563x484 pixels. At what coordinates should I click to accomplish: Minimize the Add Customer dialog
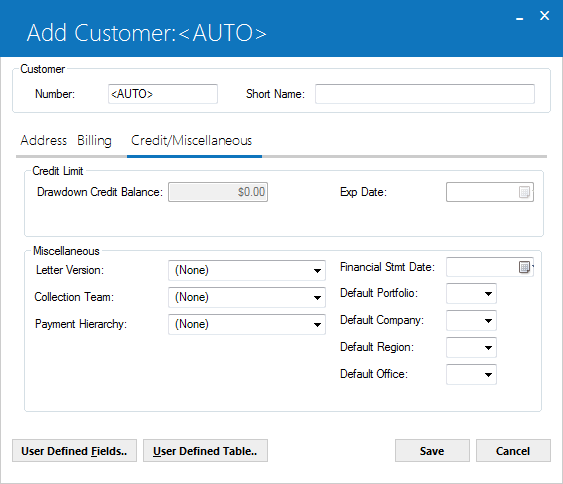tap(519, 17)
